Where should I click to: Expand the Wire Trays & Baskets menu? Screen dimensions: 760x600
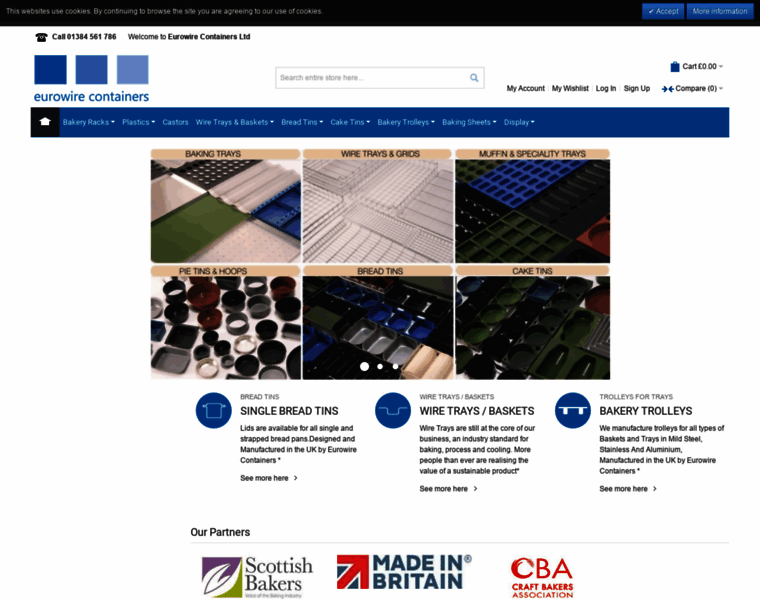pos(235,122)
